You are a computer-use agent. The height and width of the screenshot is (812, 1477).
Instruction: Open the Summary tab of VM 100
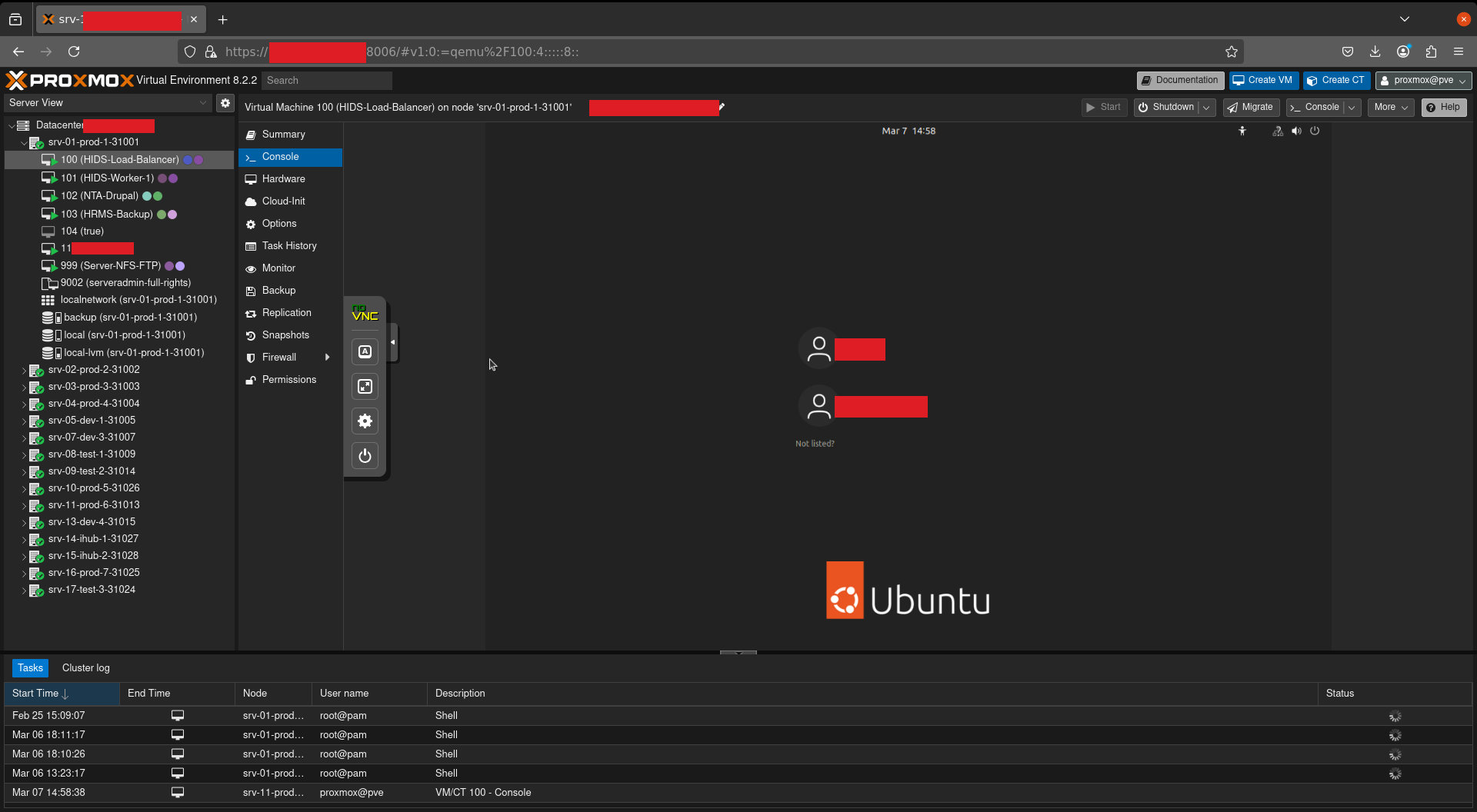point(290,135)
